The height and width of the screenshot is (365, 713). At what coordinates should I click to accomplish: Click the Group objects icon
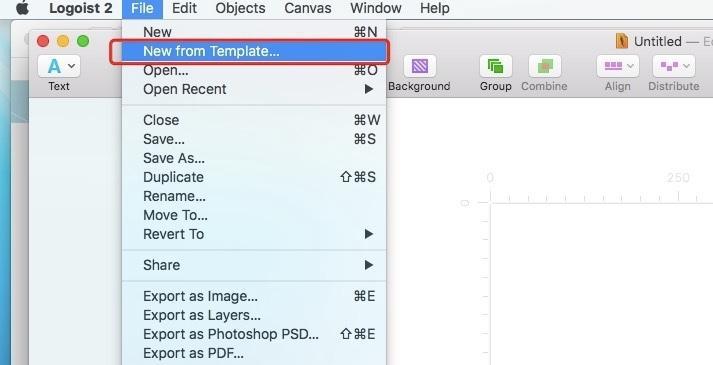coord(495,66)
